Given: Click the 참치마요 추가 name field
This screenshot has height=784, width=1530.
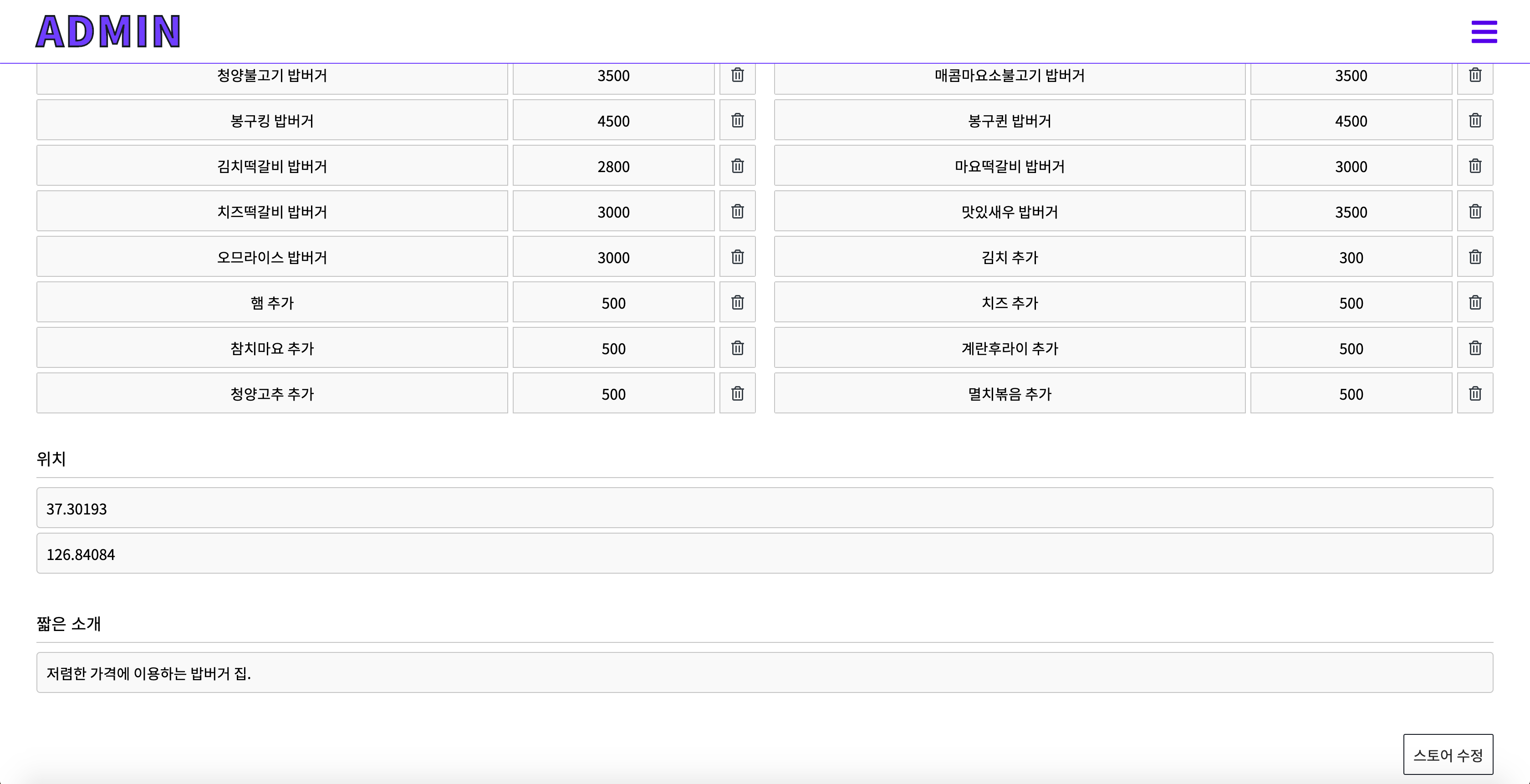Looking at the screenshot, I should [272, 348].
